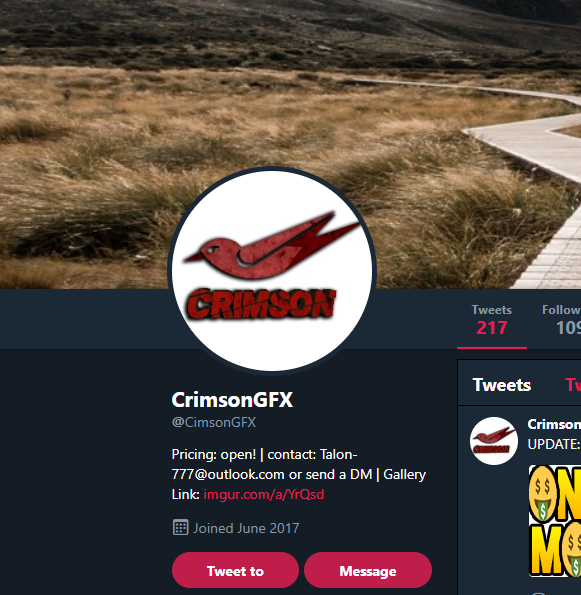The height and width of the screenshot is (595, 581).
Task: Click the Pricing: open! bio text
Action: point(214,454)
